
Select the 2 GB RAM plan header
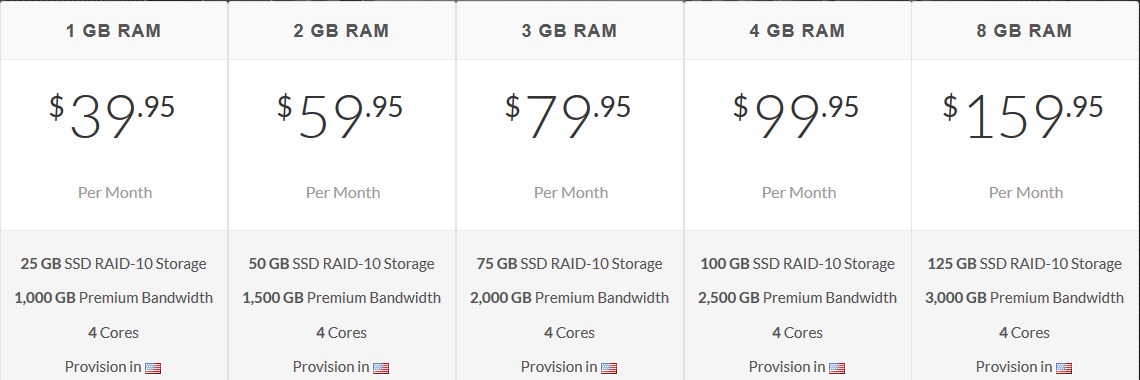click(342, 31)
